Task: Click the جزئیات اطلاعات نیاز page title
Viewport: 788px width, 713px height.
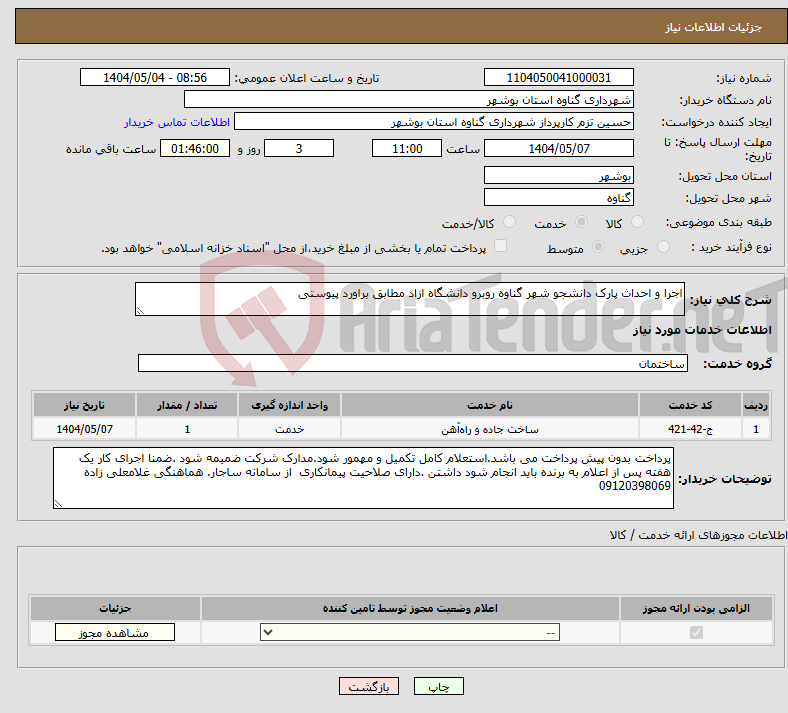Action: click(714, 27)
